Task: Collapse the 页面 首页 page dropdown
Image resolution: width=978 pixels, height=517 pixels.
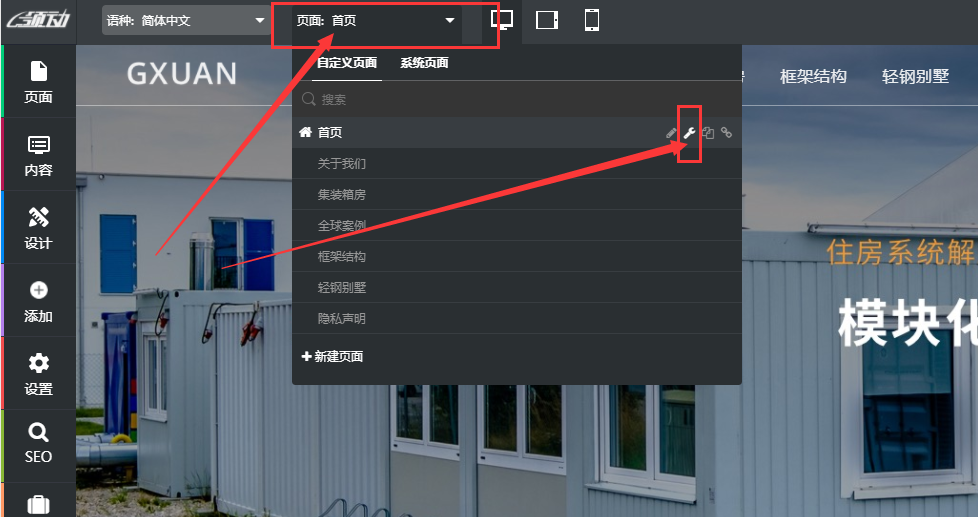Action: click(x=377, y=21)
